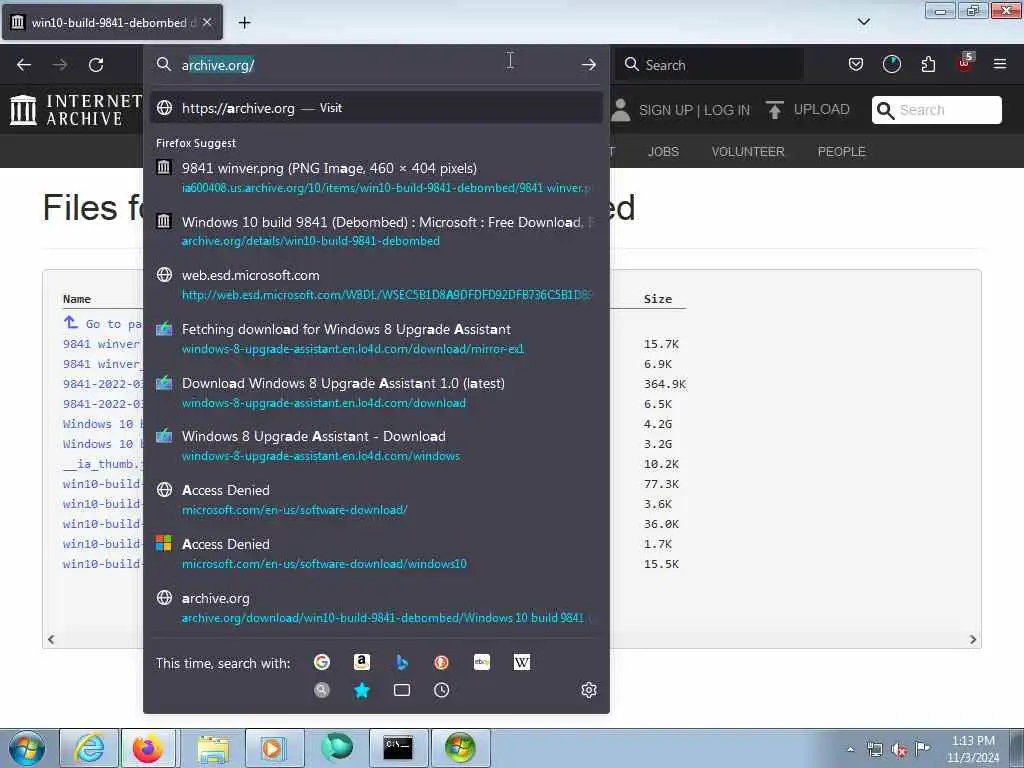
Task: Select the 9841 winver.png suggestion
Action: [376, 178]
